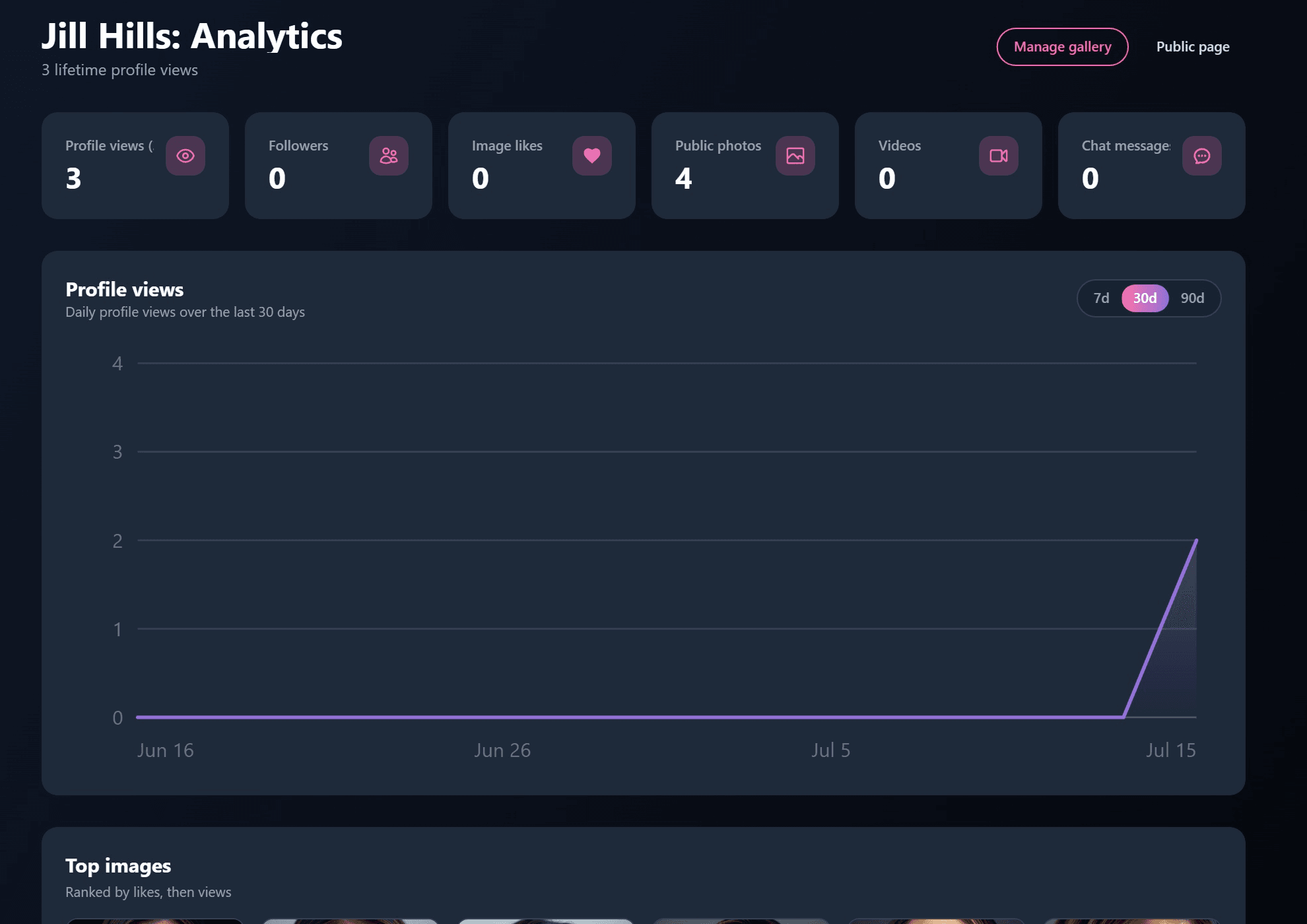Click the eye icon on Profile views card
The width and height of the screenshot is (1307, 924).
[185, 156]
